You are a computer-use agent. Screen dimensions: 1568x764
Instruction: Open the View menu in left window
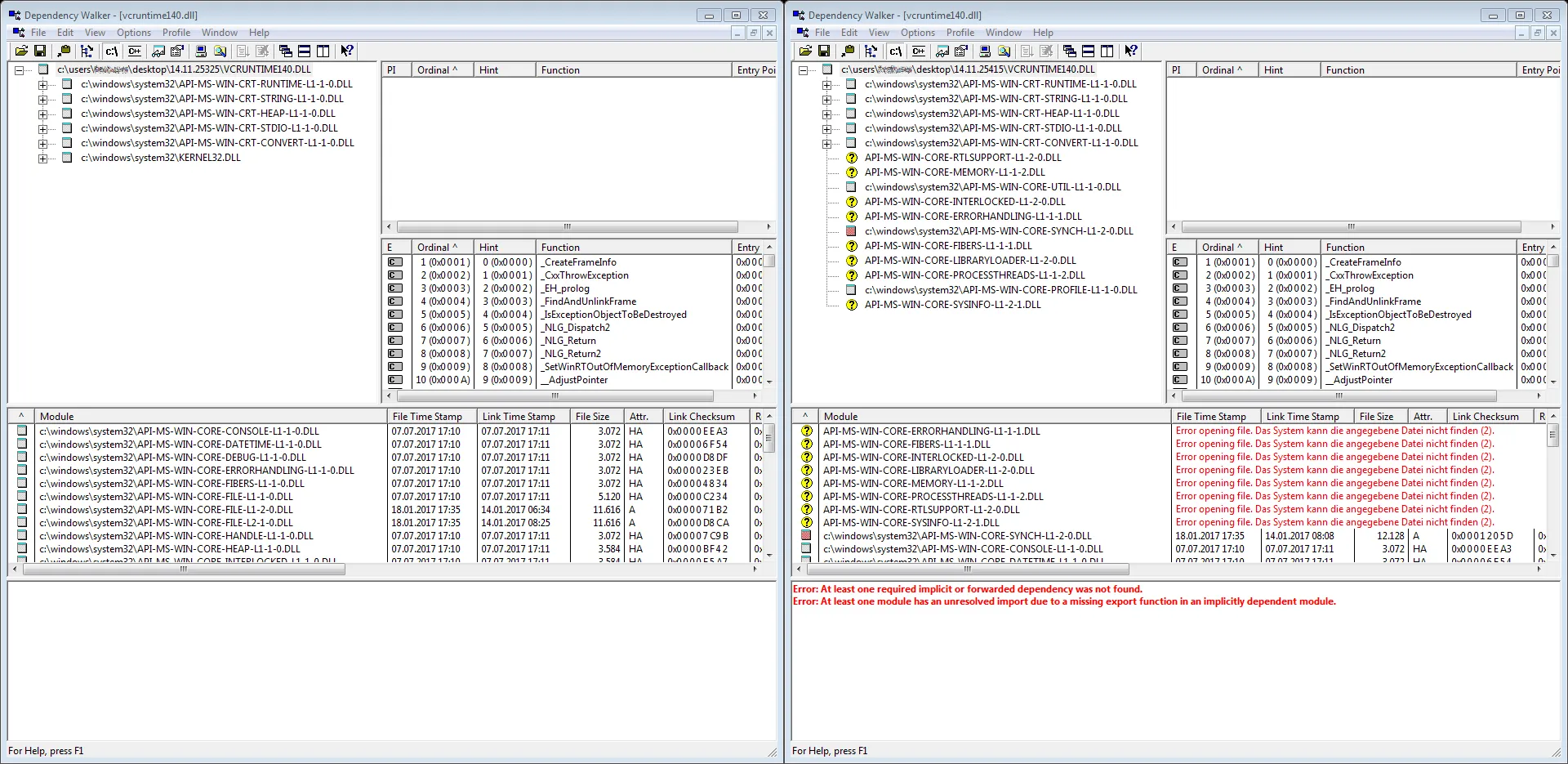tap(95, 33)
